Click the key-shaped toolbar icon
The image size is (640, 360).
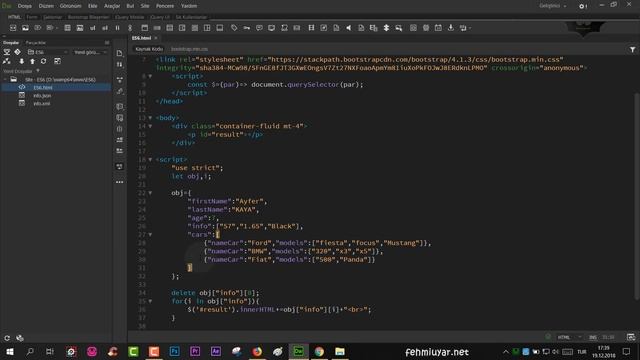pyautogui.click(x=247, y=28)
